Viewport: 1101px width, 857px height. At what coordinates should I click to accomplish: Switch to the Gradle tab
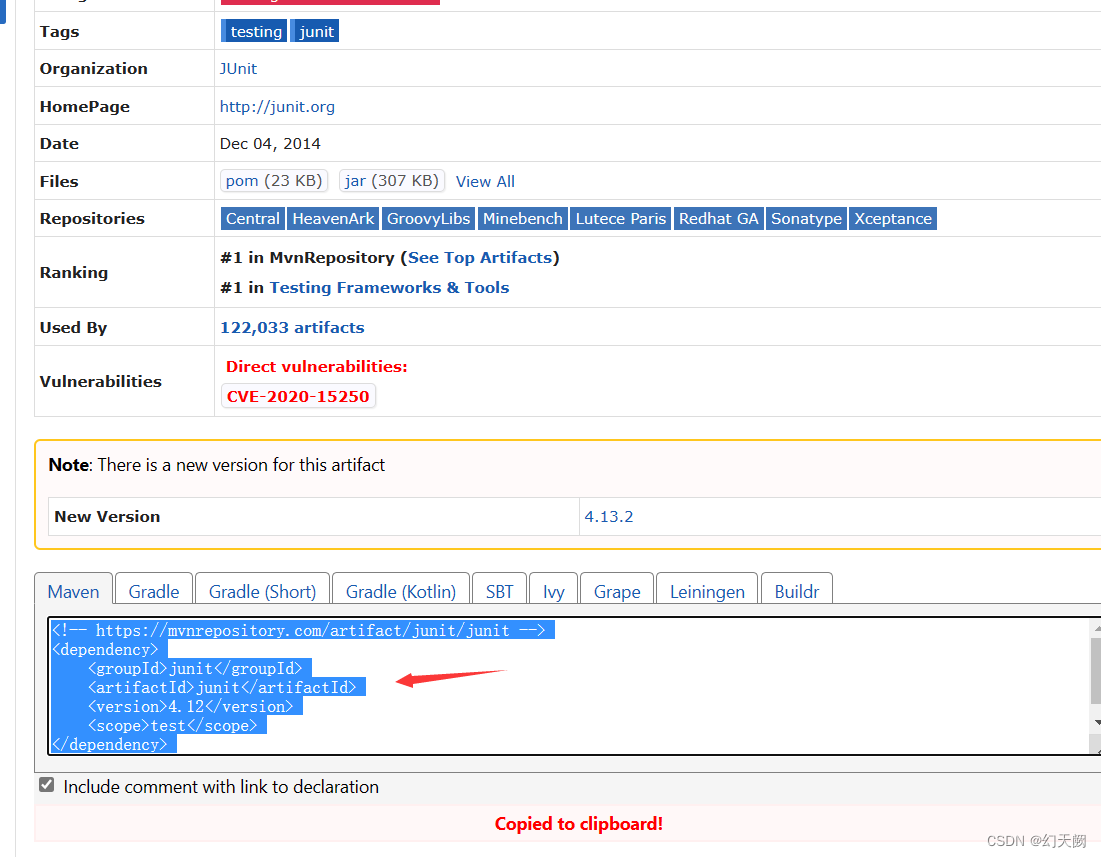click(153, 592)
